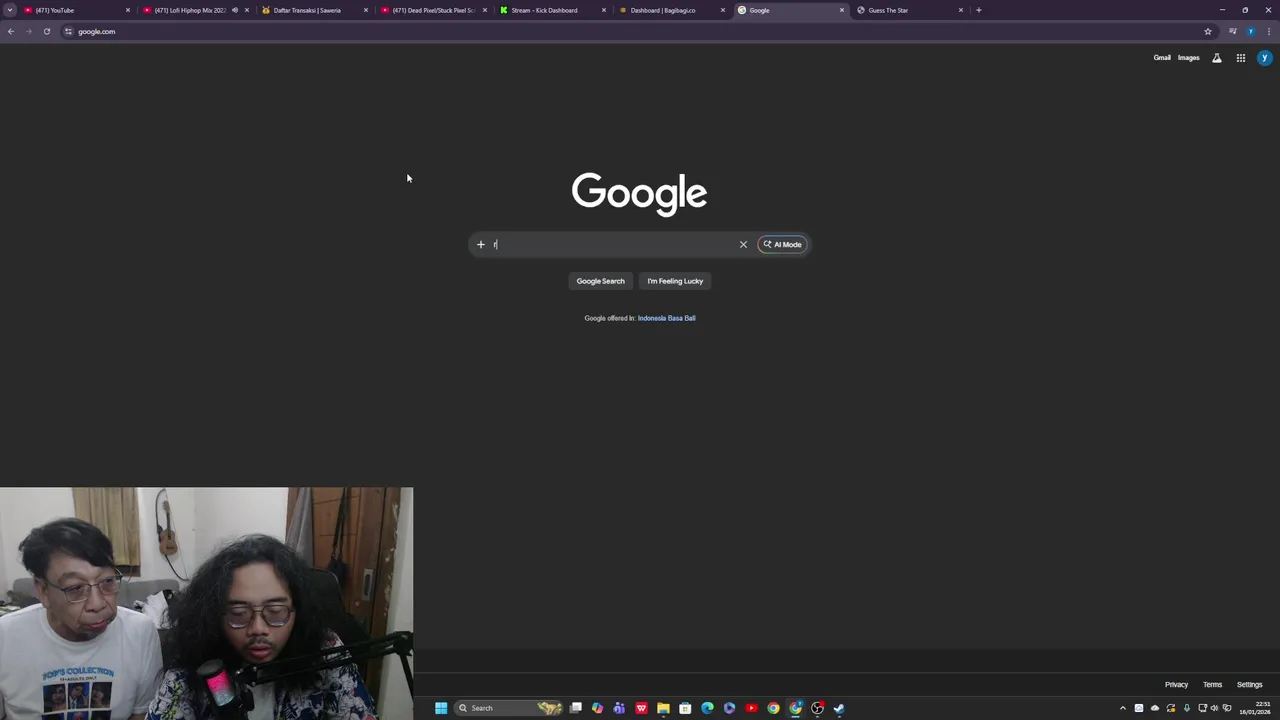Open the Windows Start menu
This screenshot has height=720, width=1280.
pyautogui.click(x=441, y=708)
